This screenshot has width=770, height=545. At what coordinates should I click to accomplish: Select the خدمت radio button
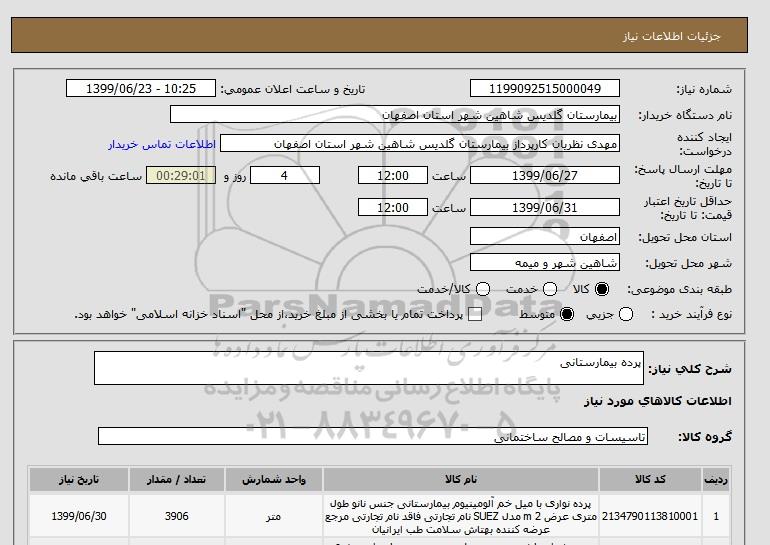click(550, 289)
